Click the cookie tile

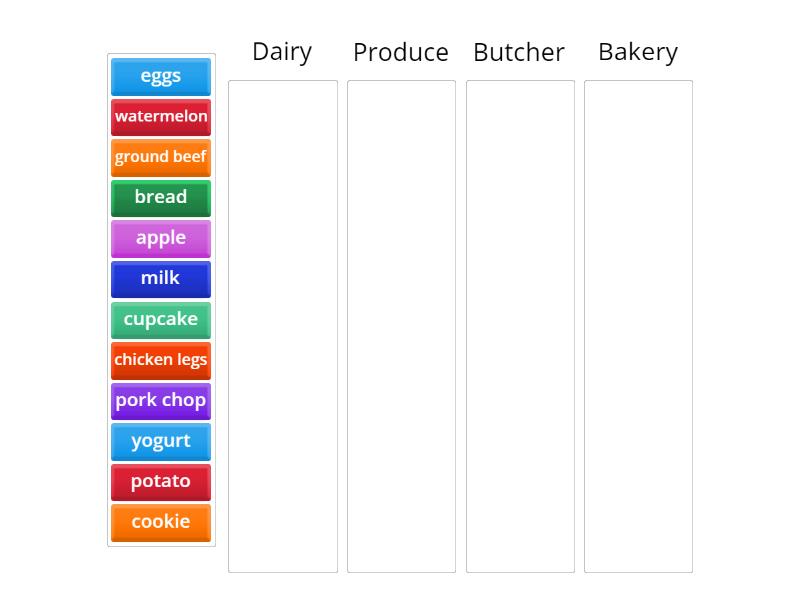160,521
